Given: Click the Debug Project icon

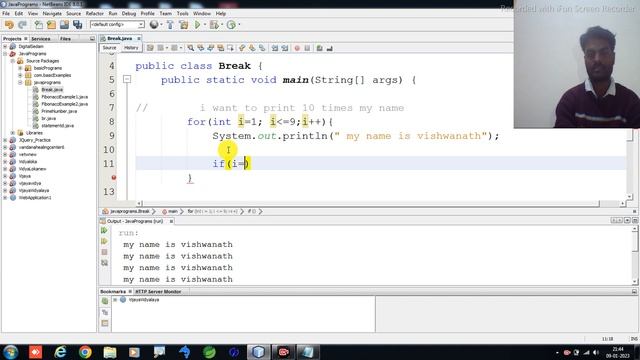Looking at the screenshot, I should [214, 24].
